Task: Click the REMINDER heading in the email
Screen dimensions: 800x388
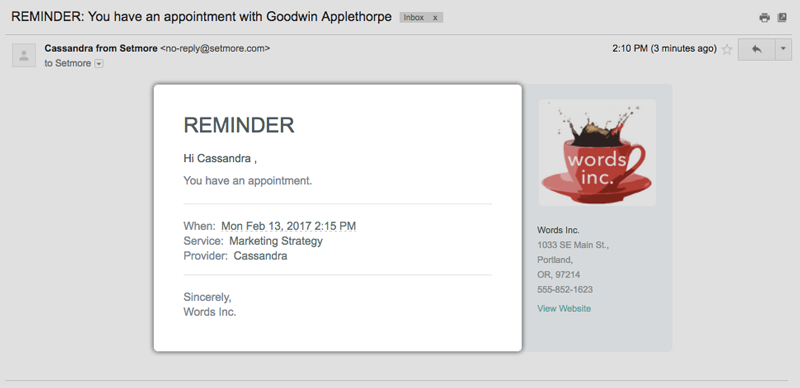Action: 239,125
